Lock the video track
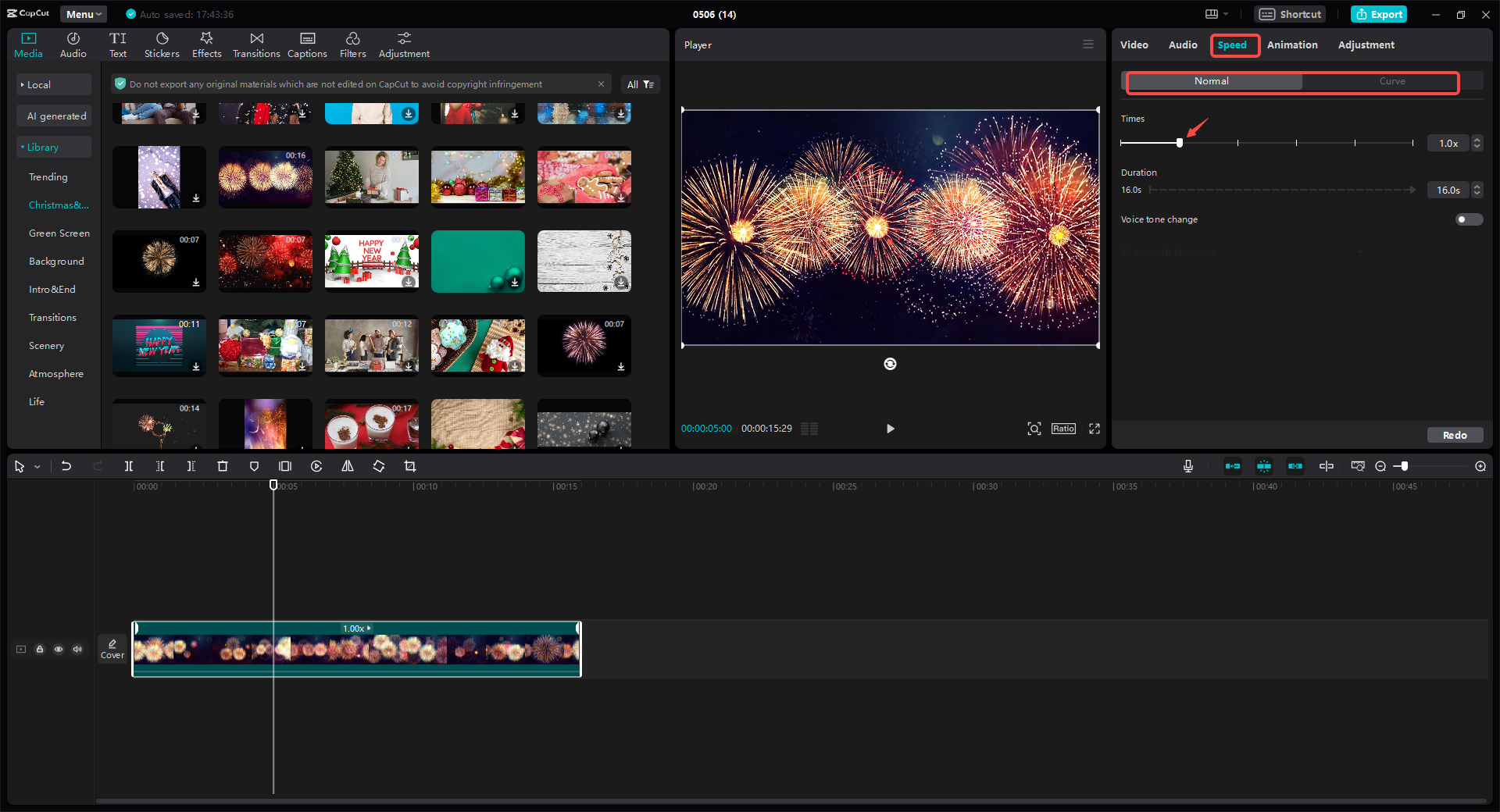 click(40, 649)
